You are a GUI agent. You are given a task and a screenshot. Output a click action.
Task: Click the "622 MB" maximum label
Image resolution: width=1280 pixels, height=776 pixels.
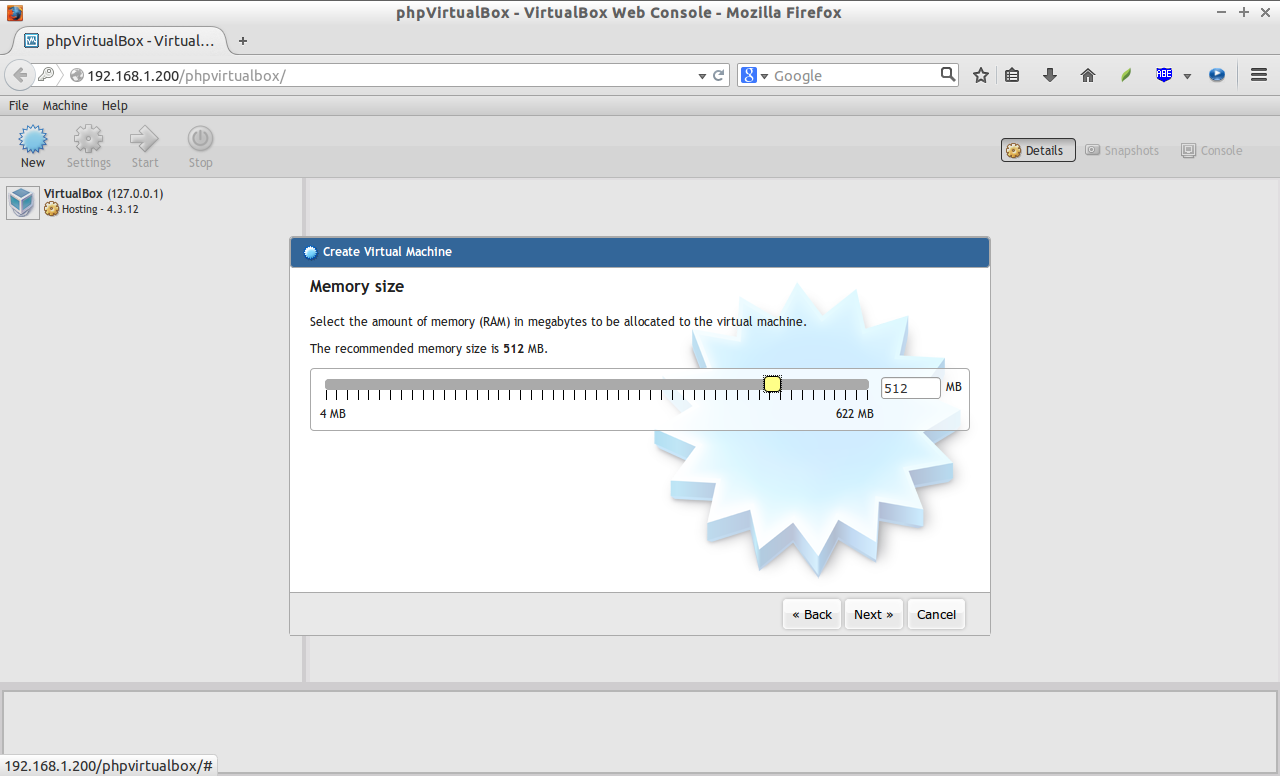pos(855,414)
